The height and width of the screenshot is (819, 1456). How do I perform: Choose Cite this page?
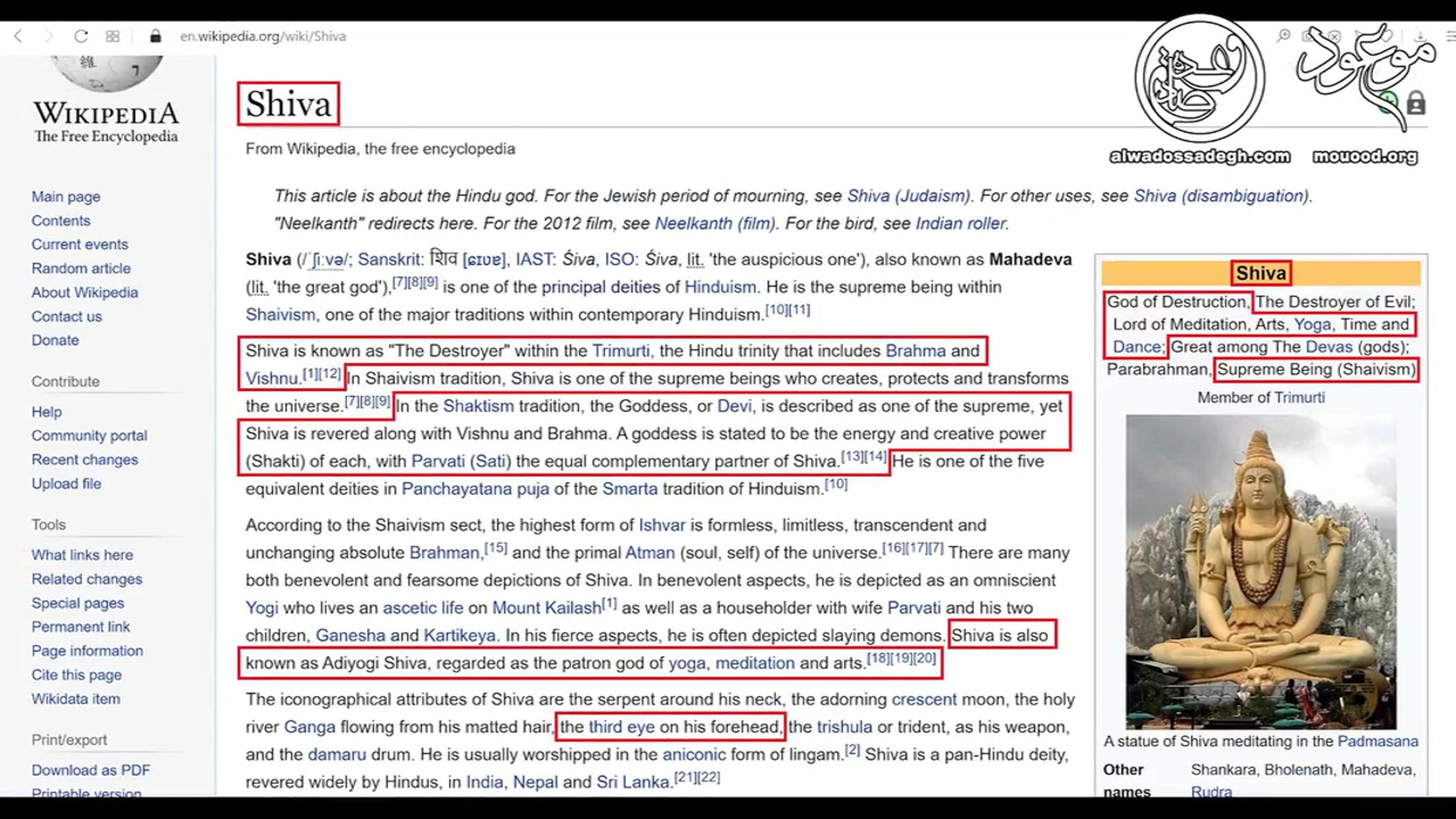[x=76, y=675]
